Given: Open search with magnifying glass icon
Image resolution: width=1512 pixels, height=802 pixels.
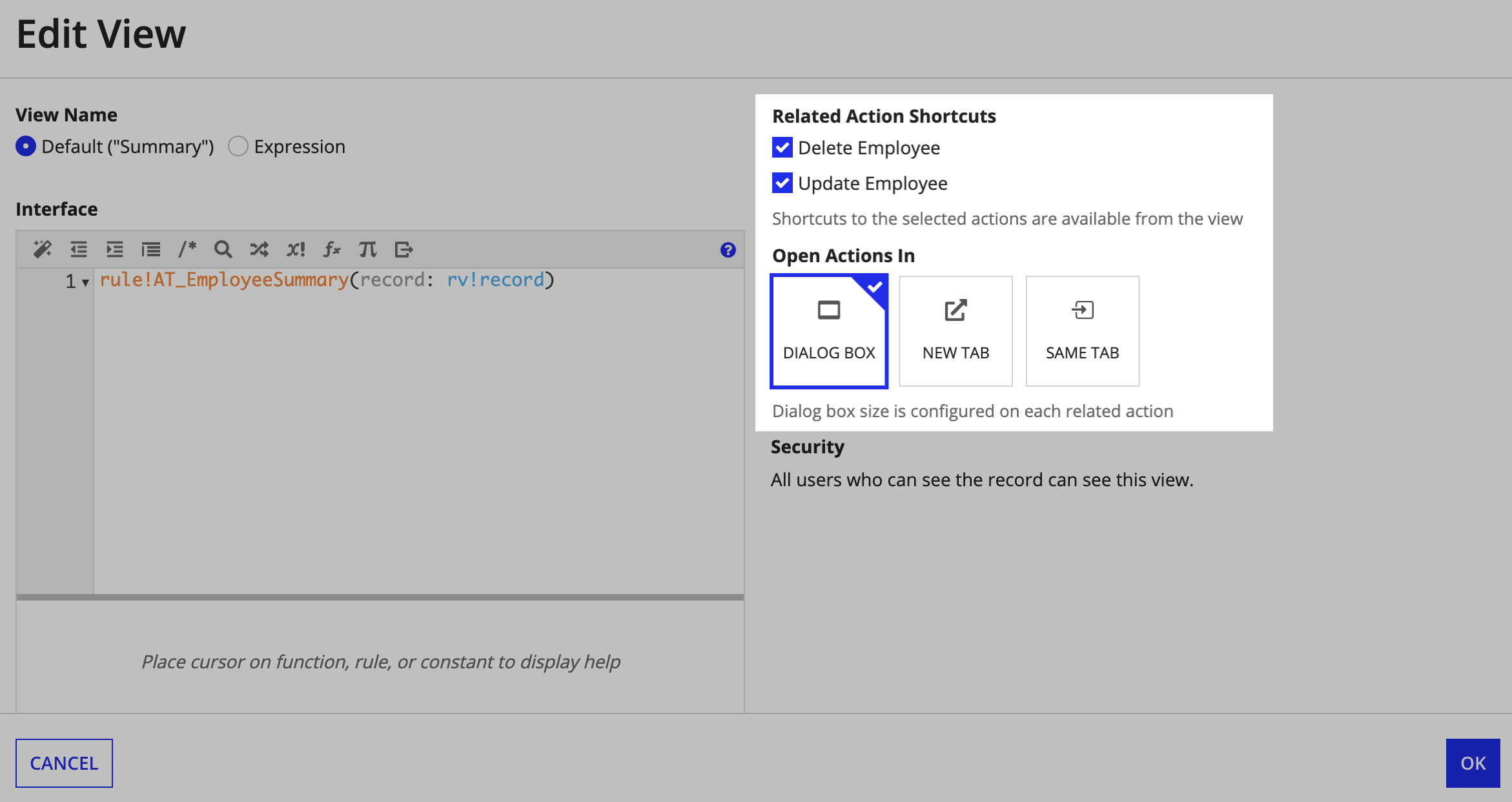Looking at the screenshot, I should click(x=223, y=249).
